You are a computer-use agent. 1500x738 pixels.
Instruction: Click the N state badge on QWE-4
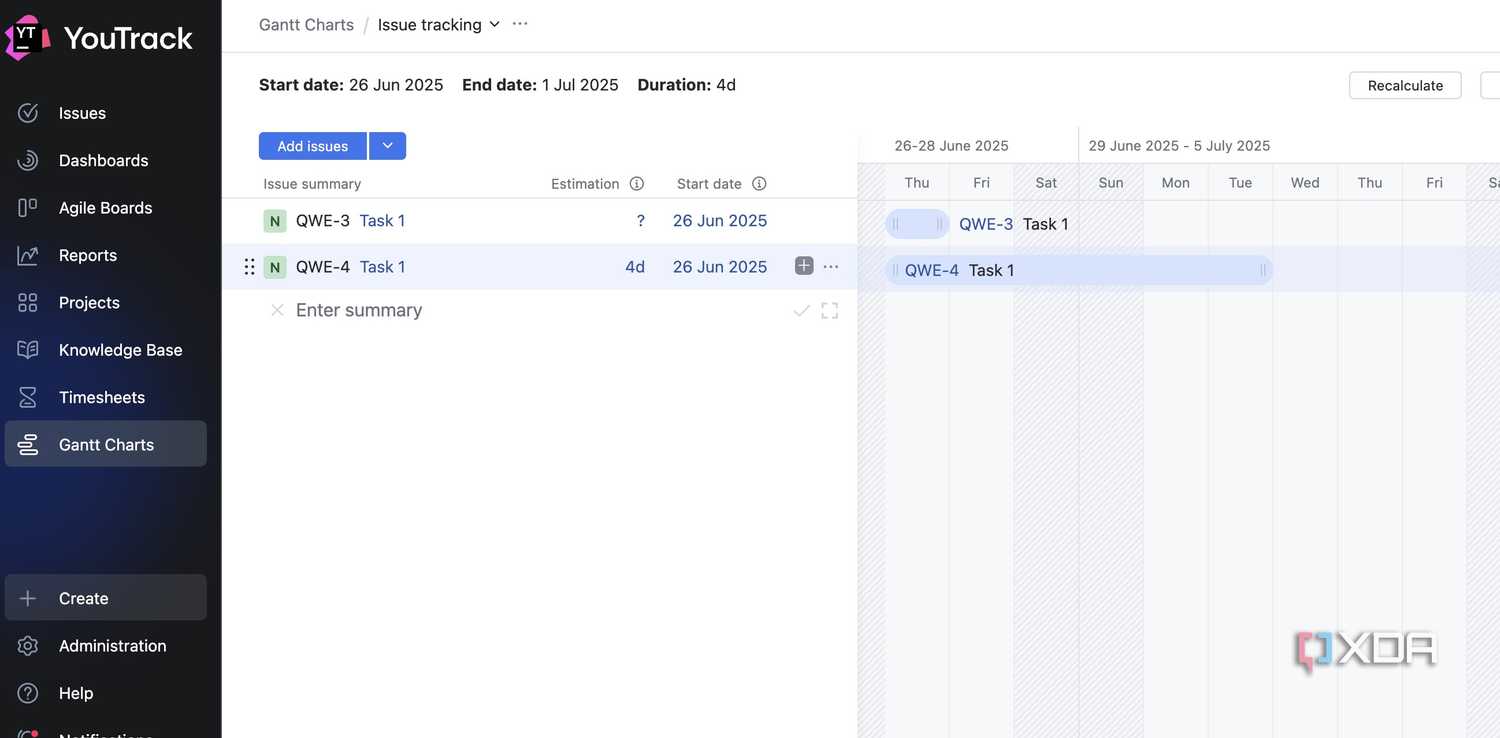(275, 267)
